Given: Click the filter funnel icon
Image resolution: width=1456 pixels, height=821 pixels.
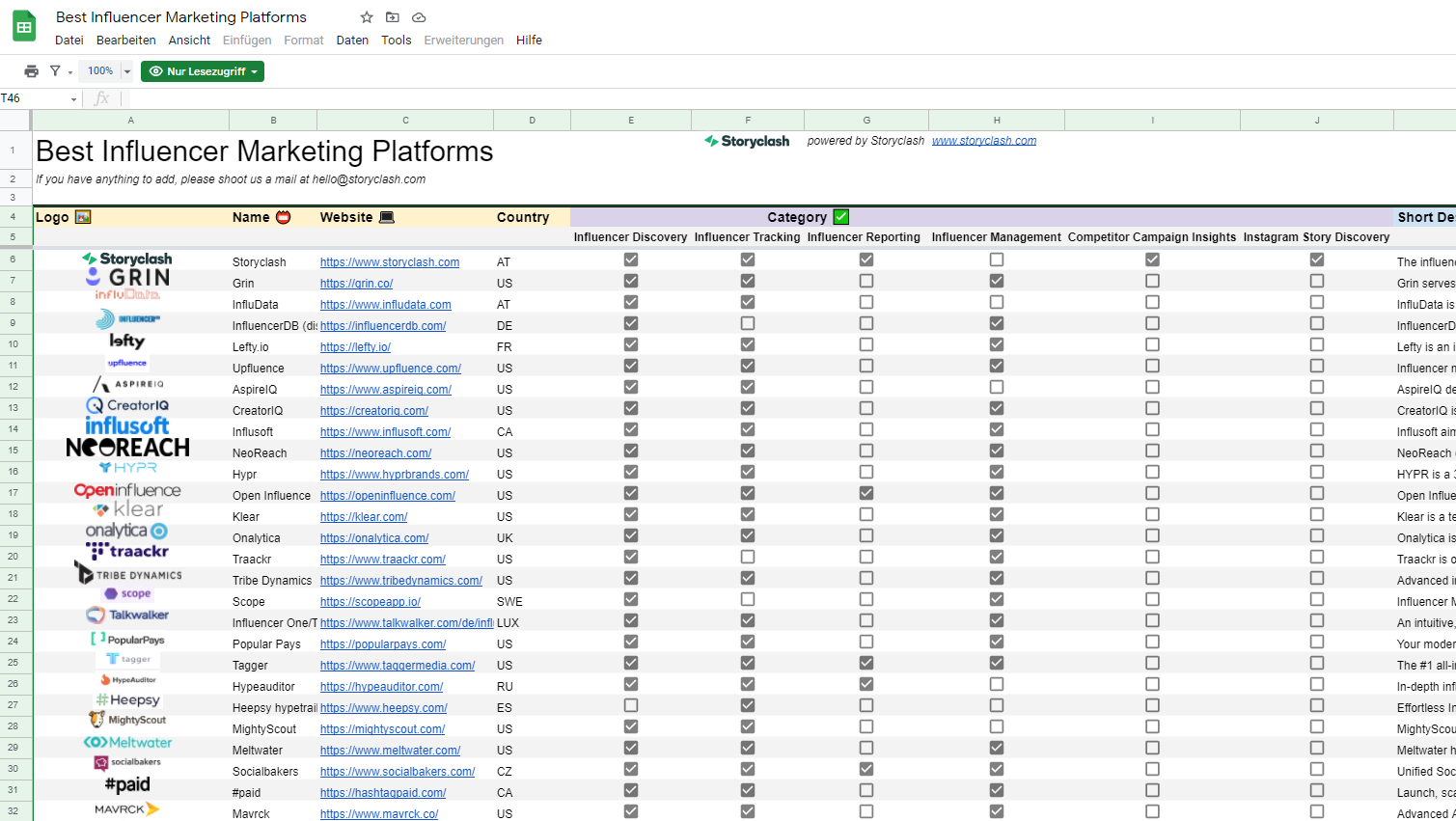Looking at the screenshot, I should (x=56, y=71).
